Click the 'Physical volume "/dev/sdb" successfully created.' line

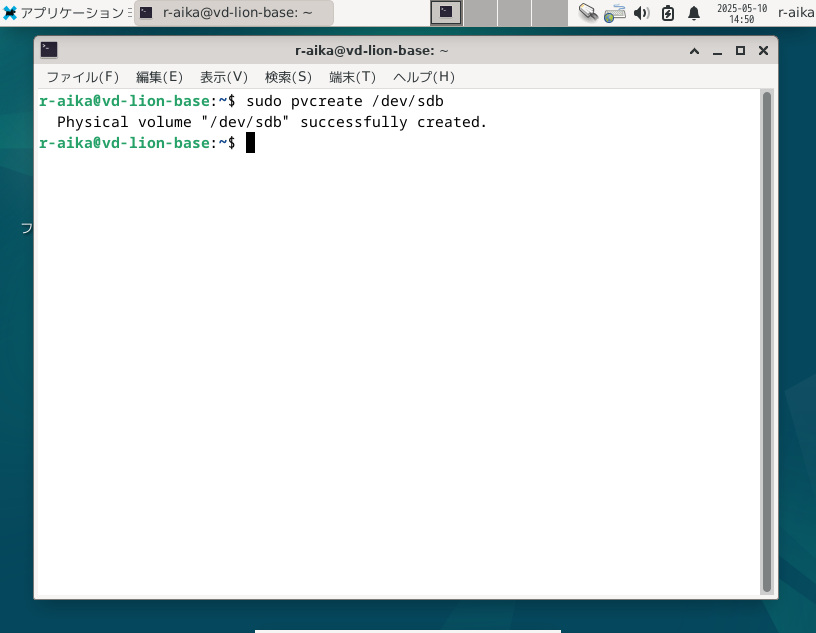272,122
